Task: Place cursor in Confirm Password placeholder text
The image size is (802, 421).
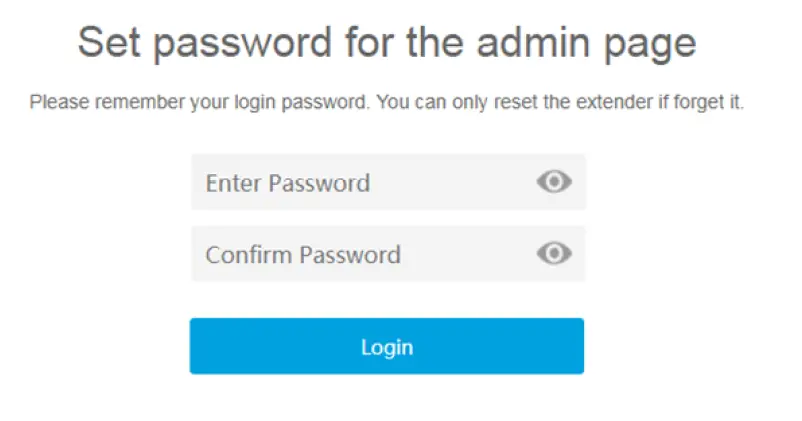Action: (x=303, y=255)
